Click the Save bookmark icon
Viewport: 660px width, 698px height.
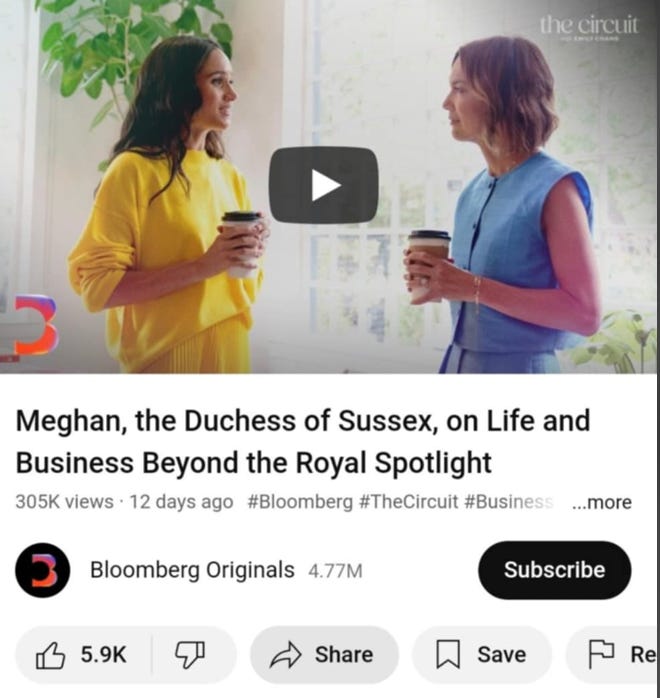(448, 655)
